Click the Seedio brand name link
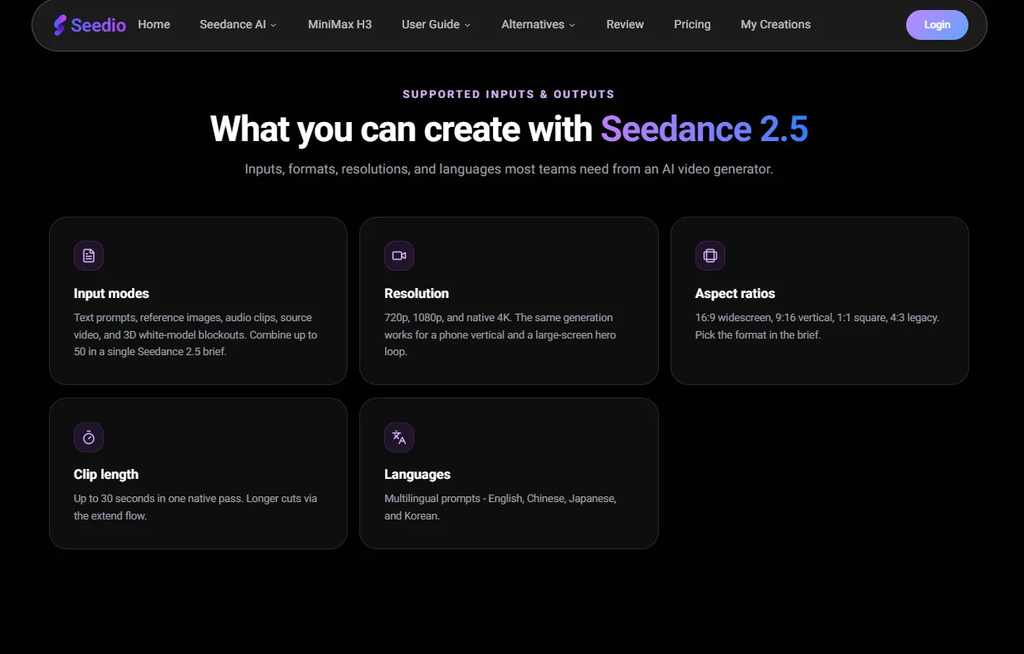This screenshot has width=1024, height=654. (98, 25)
